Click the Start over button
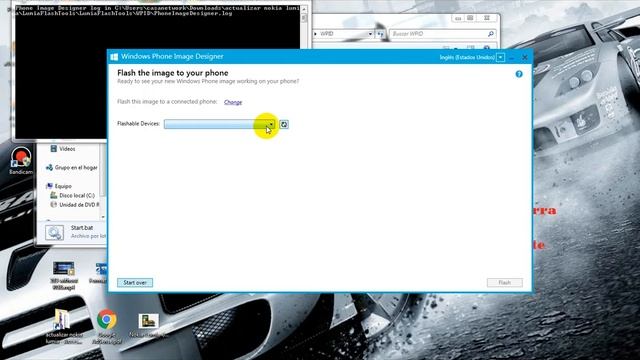The width and height of the screenshot is (640, 360). pyautogui.click(x=135, y=282)
